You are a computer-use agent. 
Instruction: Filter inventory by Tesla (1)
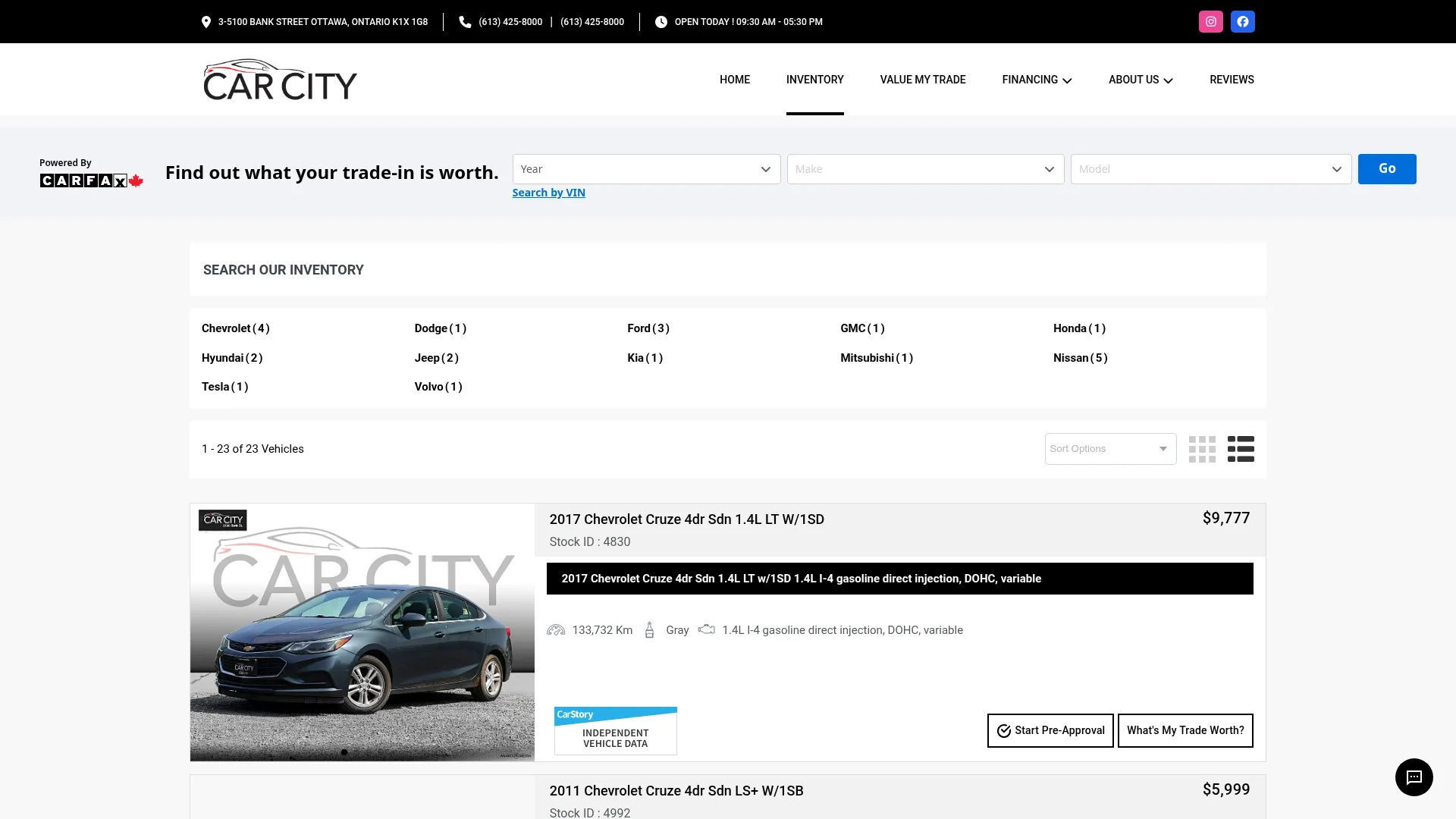click(x=225, y=387)
